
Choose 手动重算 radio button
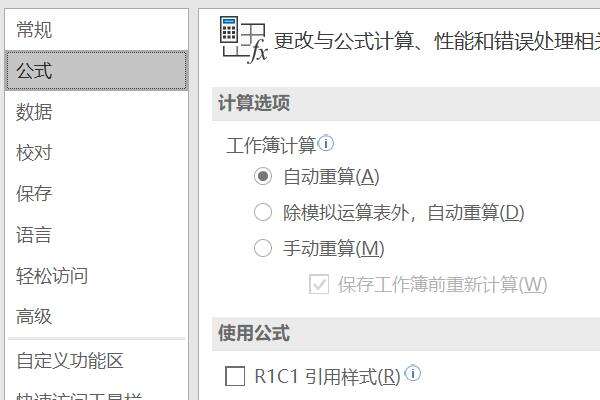pyautogui.click(x=263, y=248)
